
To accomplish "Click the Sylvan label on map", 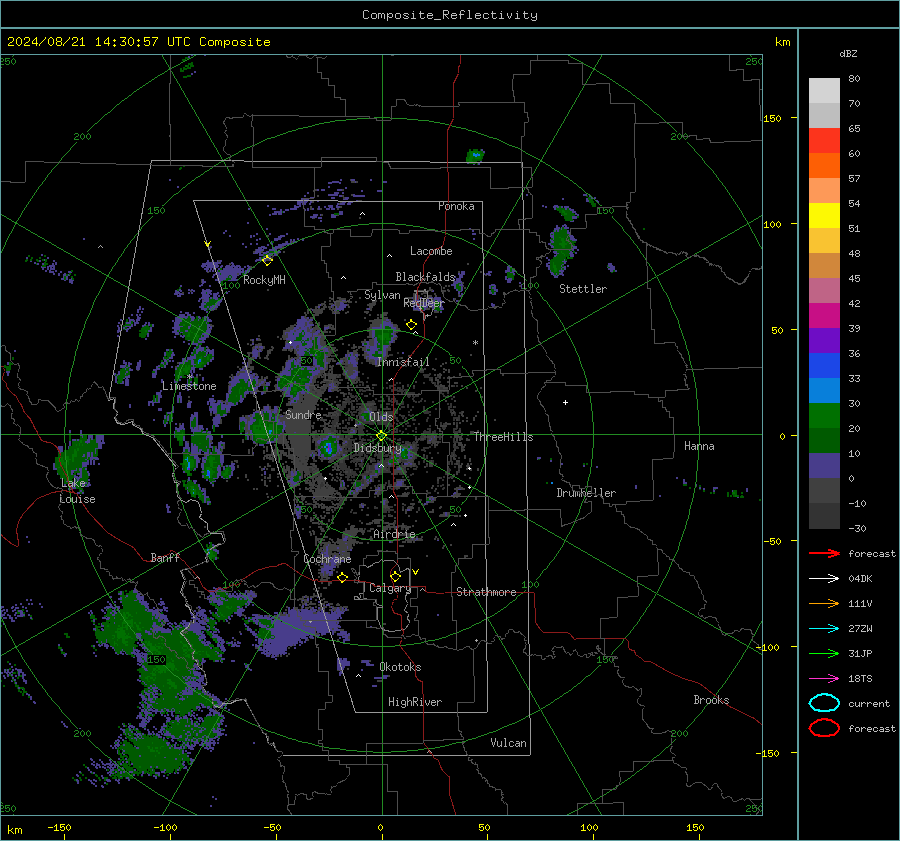I will pos(382,295).
